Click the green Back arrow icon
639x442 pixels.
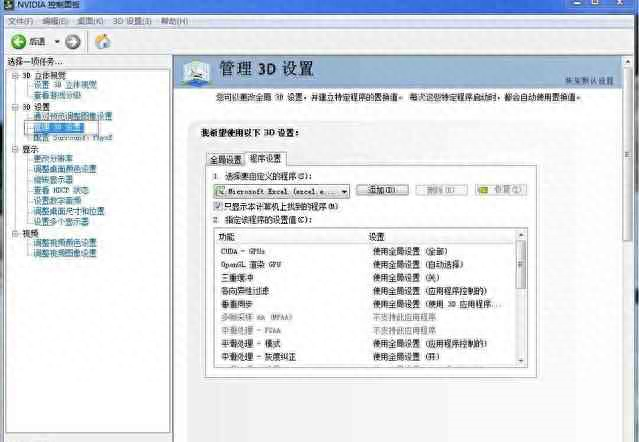tap(18, 42)
